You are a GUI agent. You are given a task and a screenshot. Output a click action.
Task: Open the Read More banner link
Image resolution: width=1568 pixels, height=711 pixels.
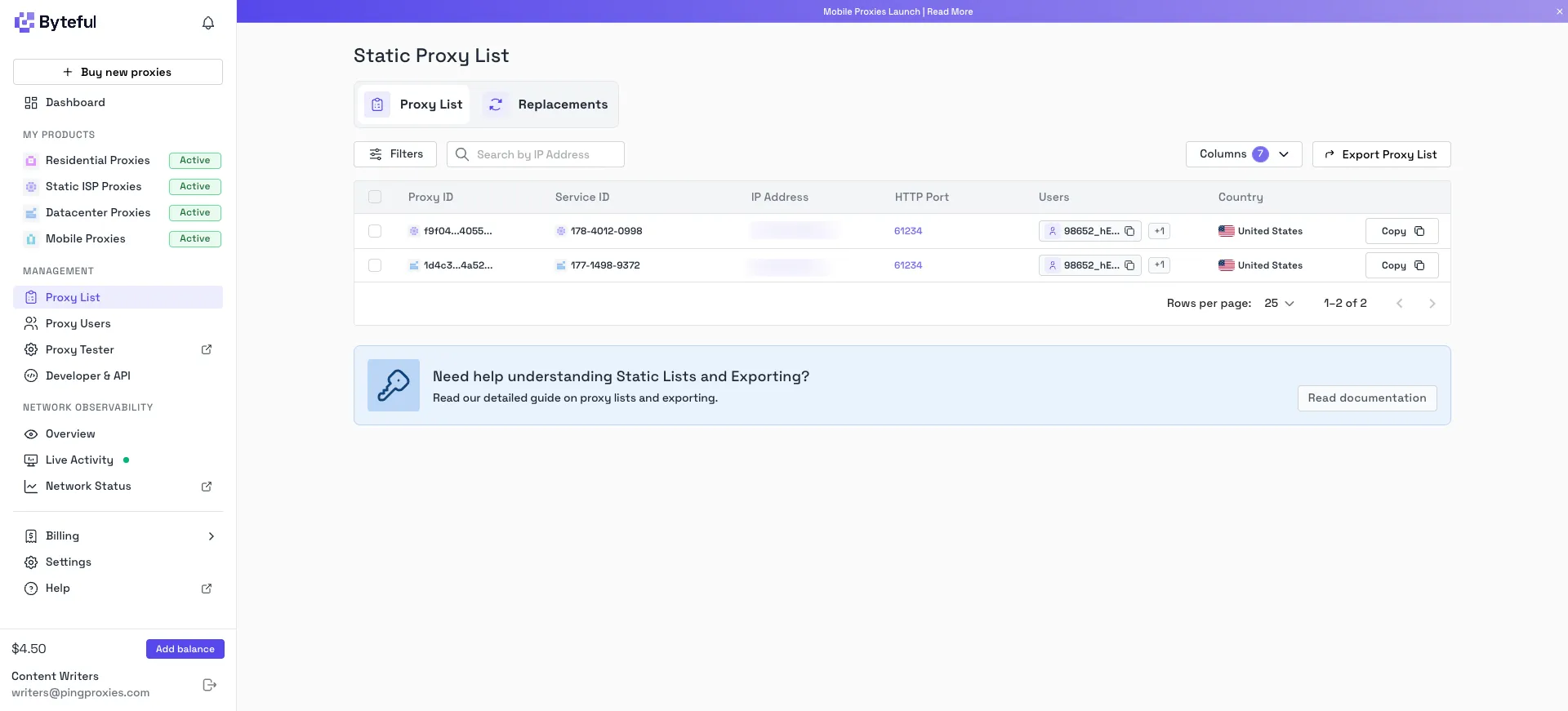950,11
